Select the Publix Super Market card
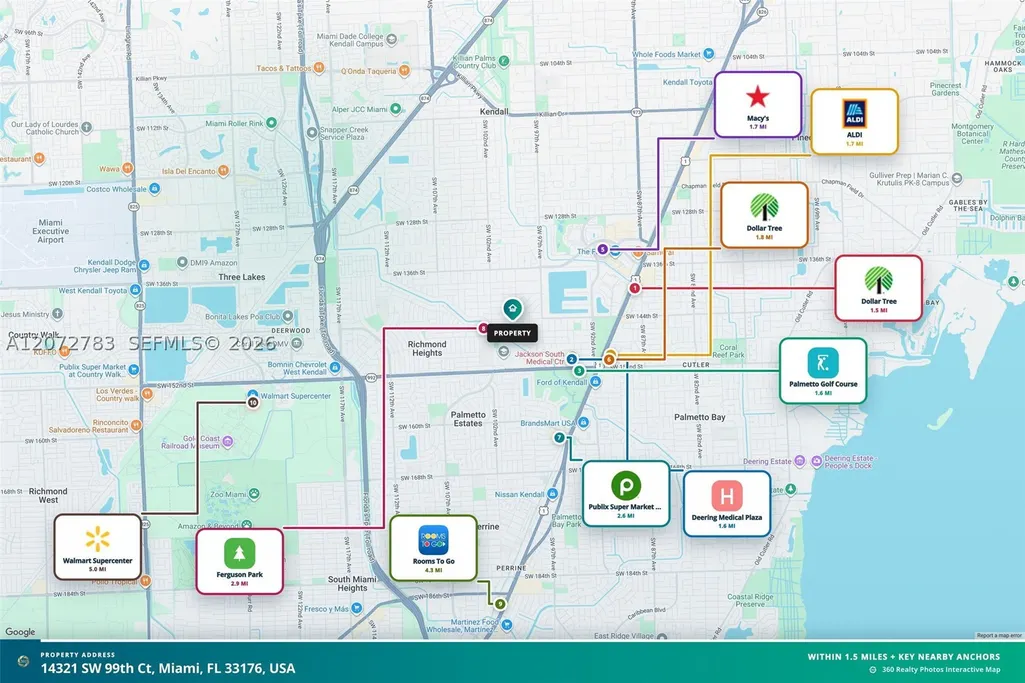Viewport: 1025px width, 683px height. (626, 493)
